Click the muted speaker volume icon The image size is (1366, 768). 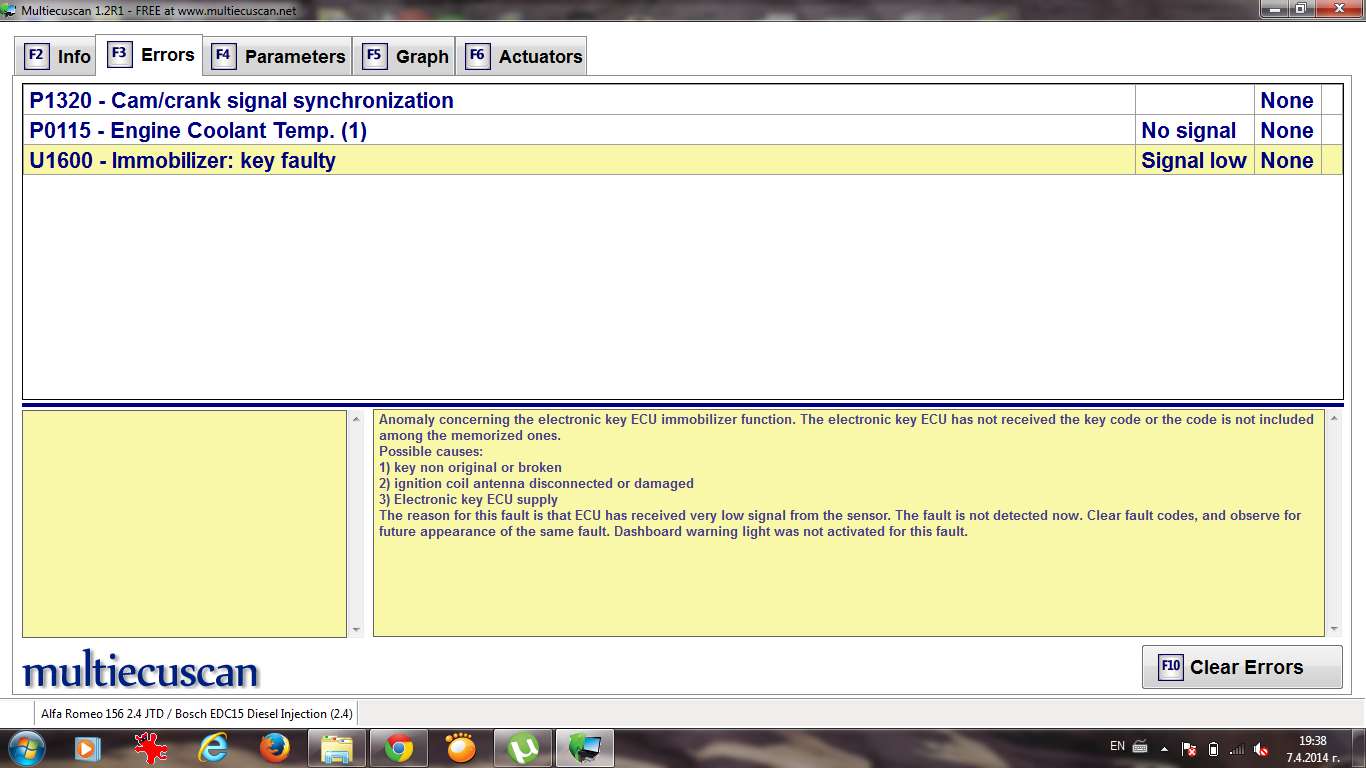(x=1261, y=749)
